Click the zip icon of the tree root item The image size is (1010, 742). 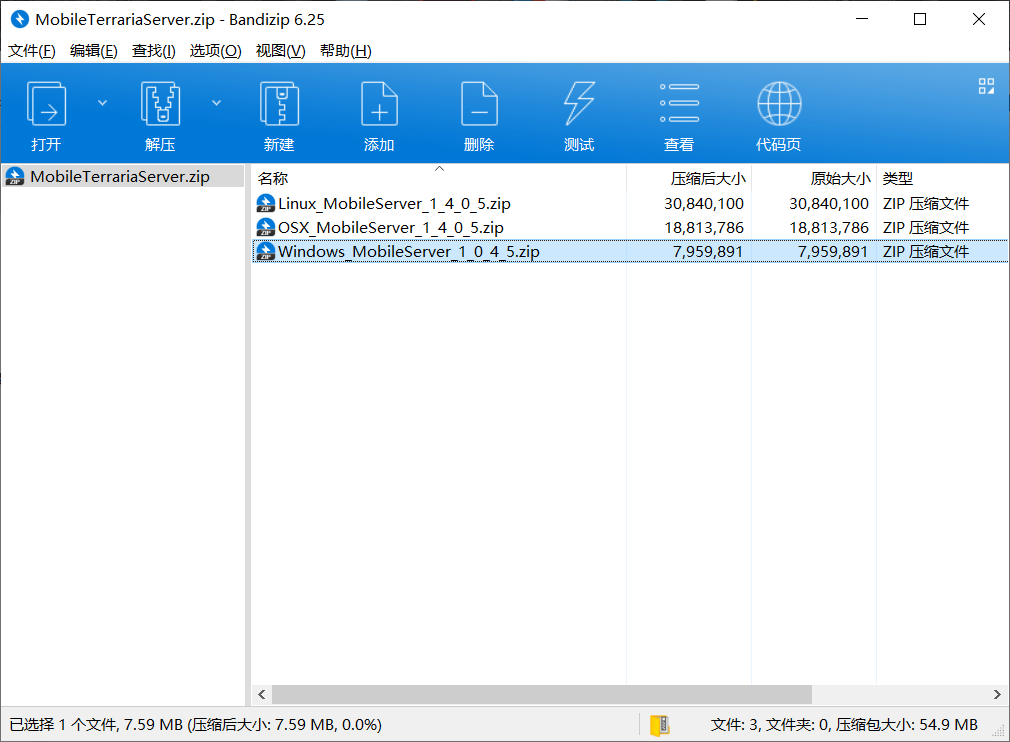[15, 176]
